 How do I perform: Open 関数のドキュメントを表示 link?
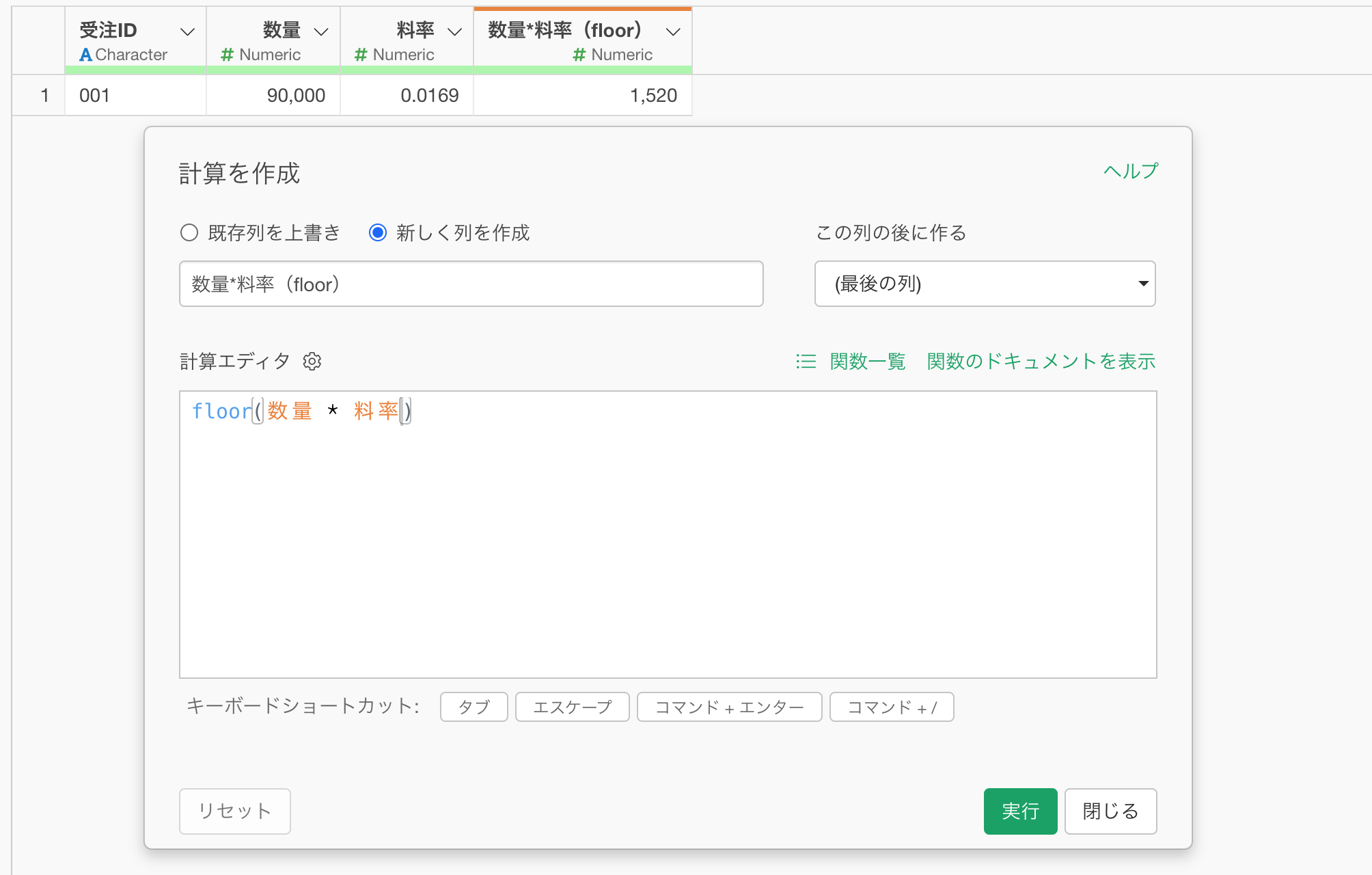coord(1041,361)
